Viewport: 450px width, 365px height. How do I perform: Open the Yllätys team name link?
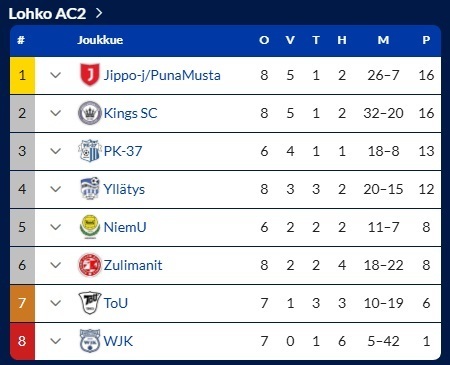click(124, 189)
